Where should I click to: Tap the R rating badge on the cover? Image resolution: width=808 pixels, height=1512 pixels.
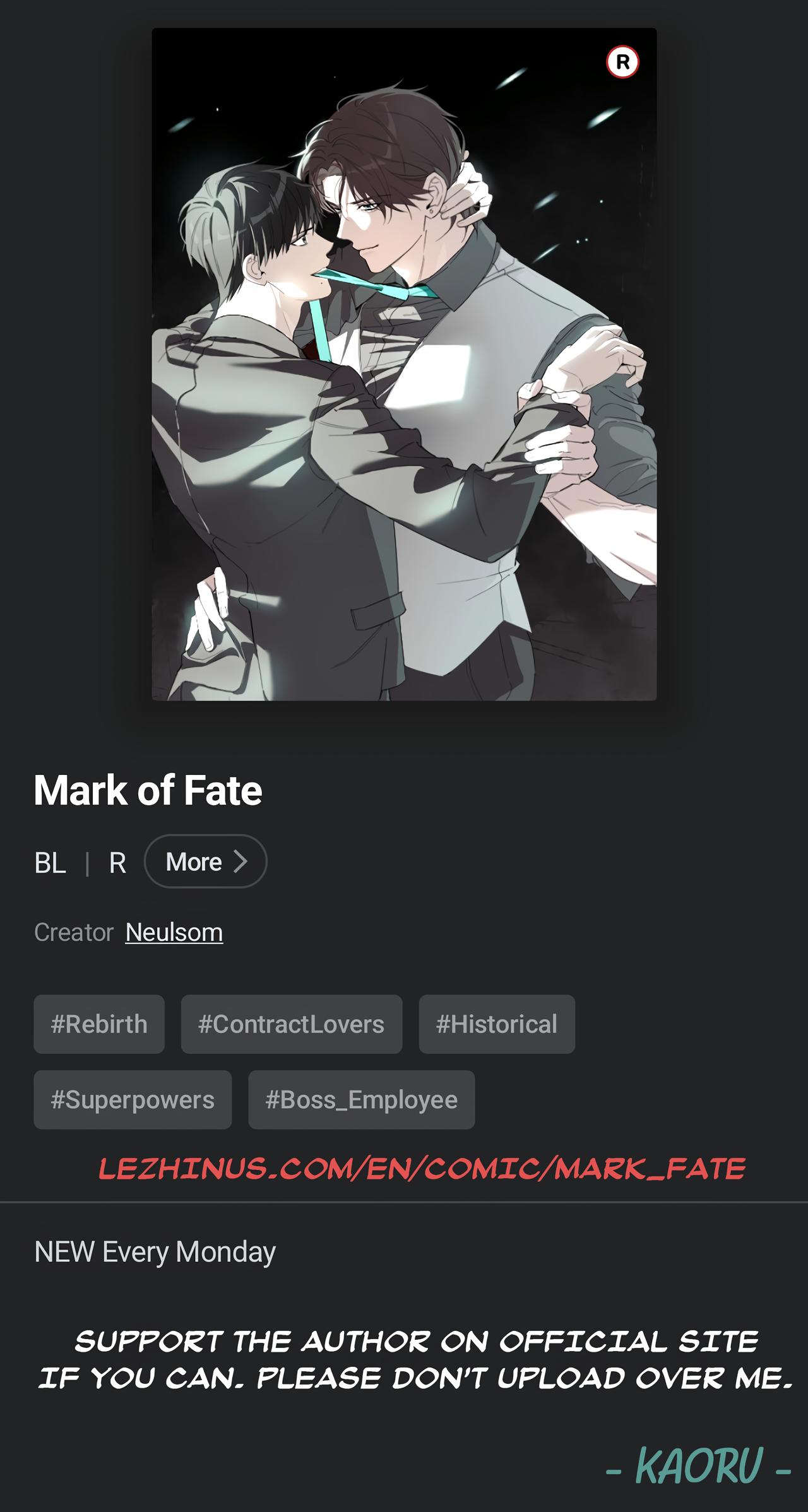(622, 62)
